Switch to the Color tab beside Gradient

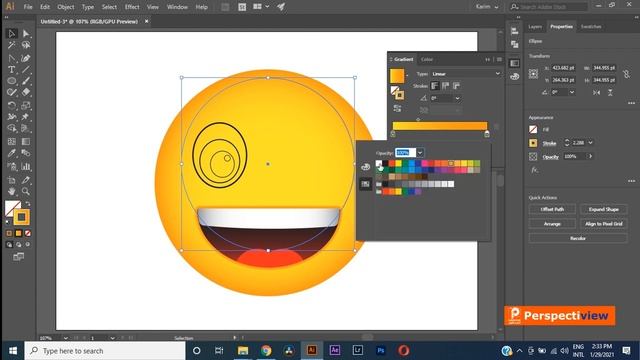pos(427,60)
